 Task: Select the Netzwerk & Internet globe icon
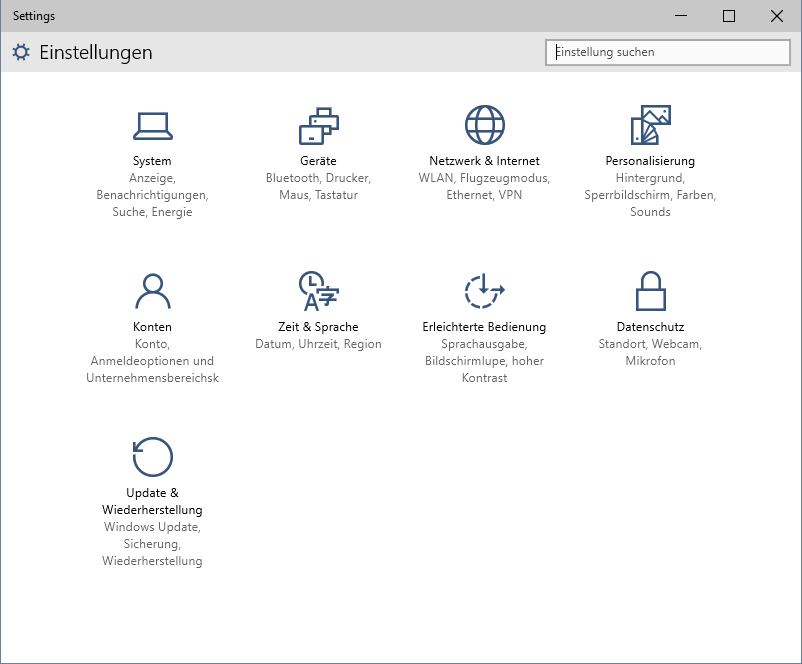point(484,125)
